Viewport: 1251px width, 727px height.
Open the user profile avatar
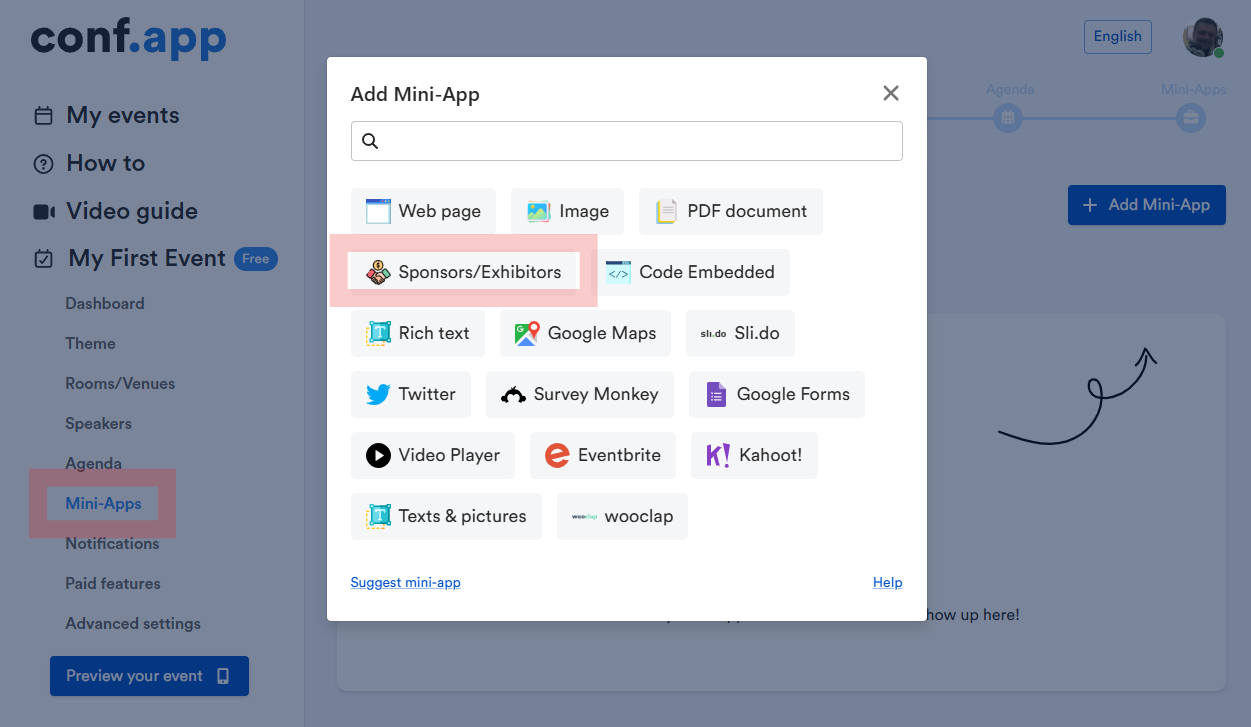(x=1202, y=37)
